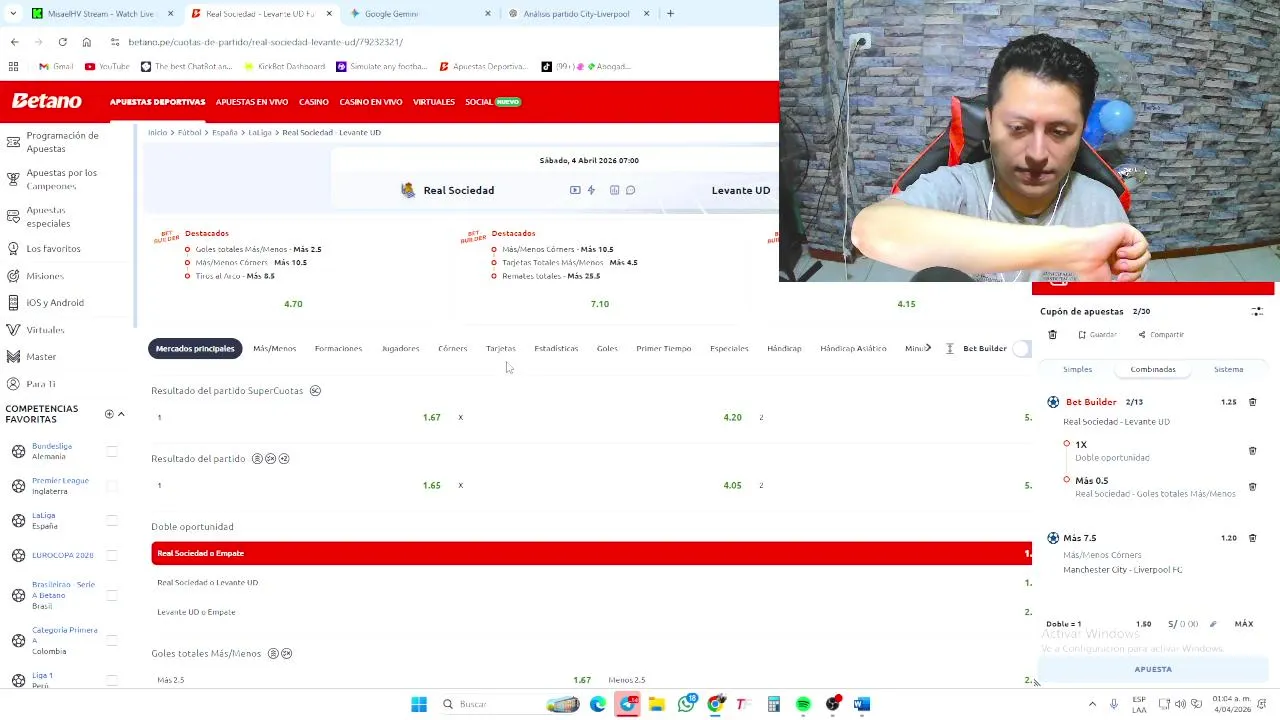Switch to the Córners market tab

[452, 348]
